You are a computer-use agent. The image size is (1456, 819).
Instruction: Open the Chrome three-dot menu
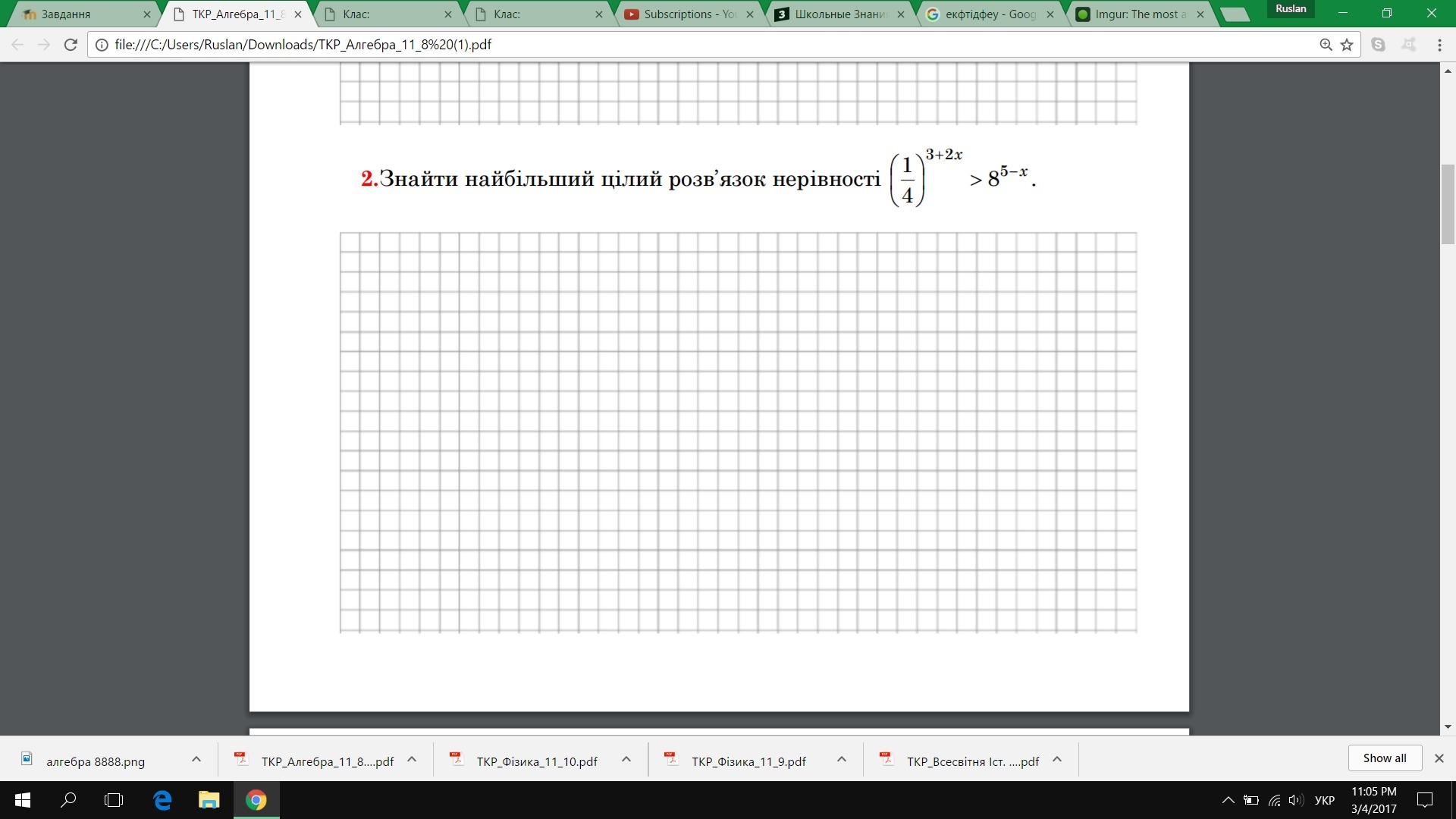(1439, 45)
